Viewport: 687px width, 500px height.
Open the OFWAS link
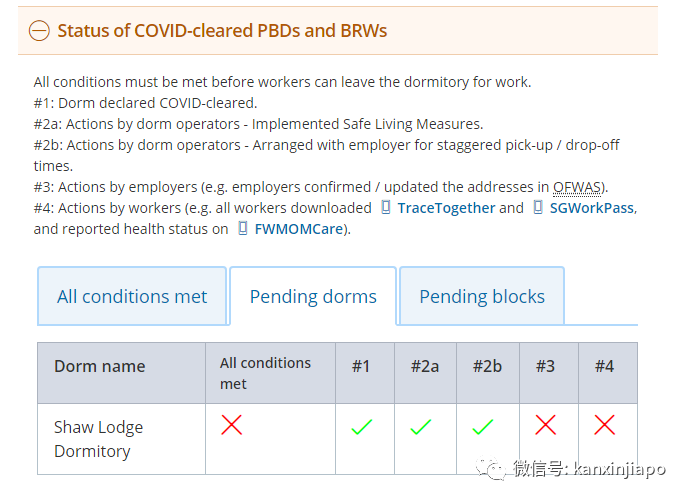tap(580, 187)
